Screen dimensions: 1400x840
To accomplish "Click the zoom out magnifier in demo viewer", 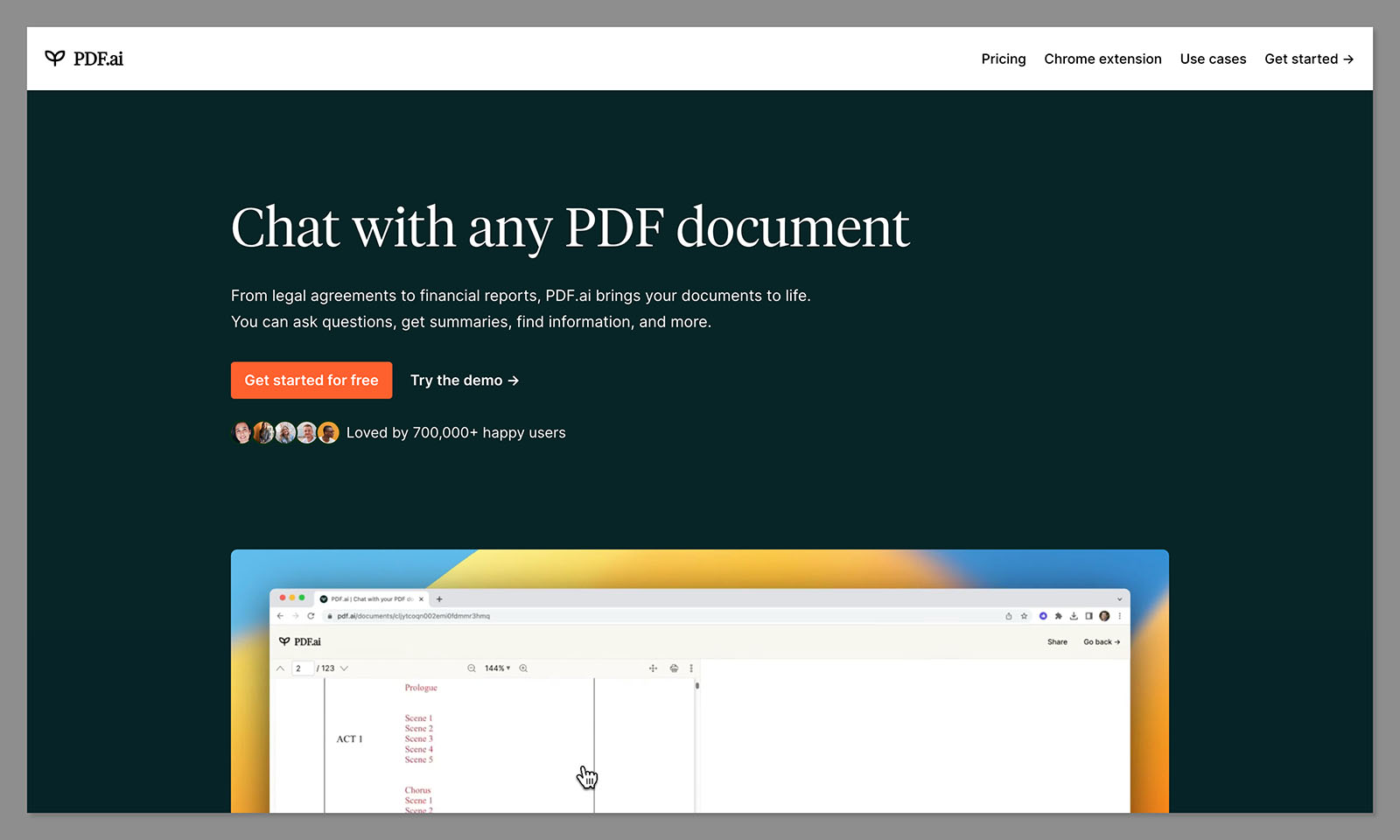I will 472,668.
